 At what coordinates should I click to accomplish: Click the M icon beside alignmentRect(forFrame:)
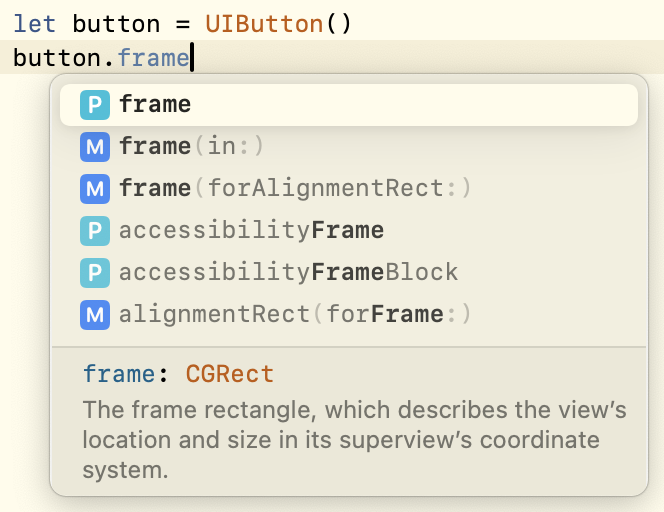click(95, 314)
